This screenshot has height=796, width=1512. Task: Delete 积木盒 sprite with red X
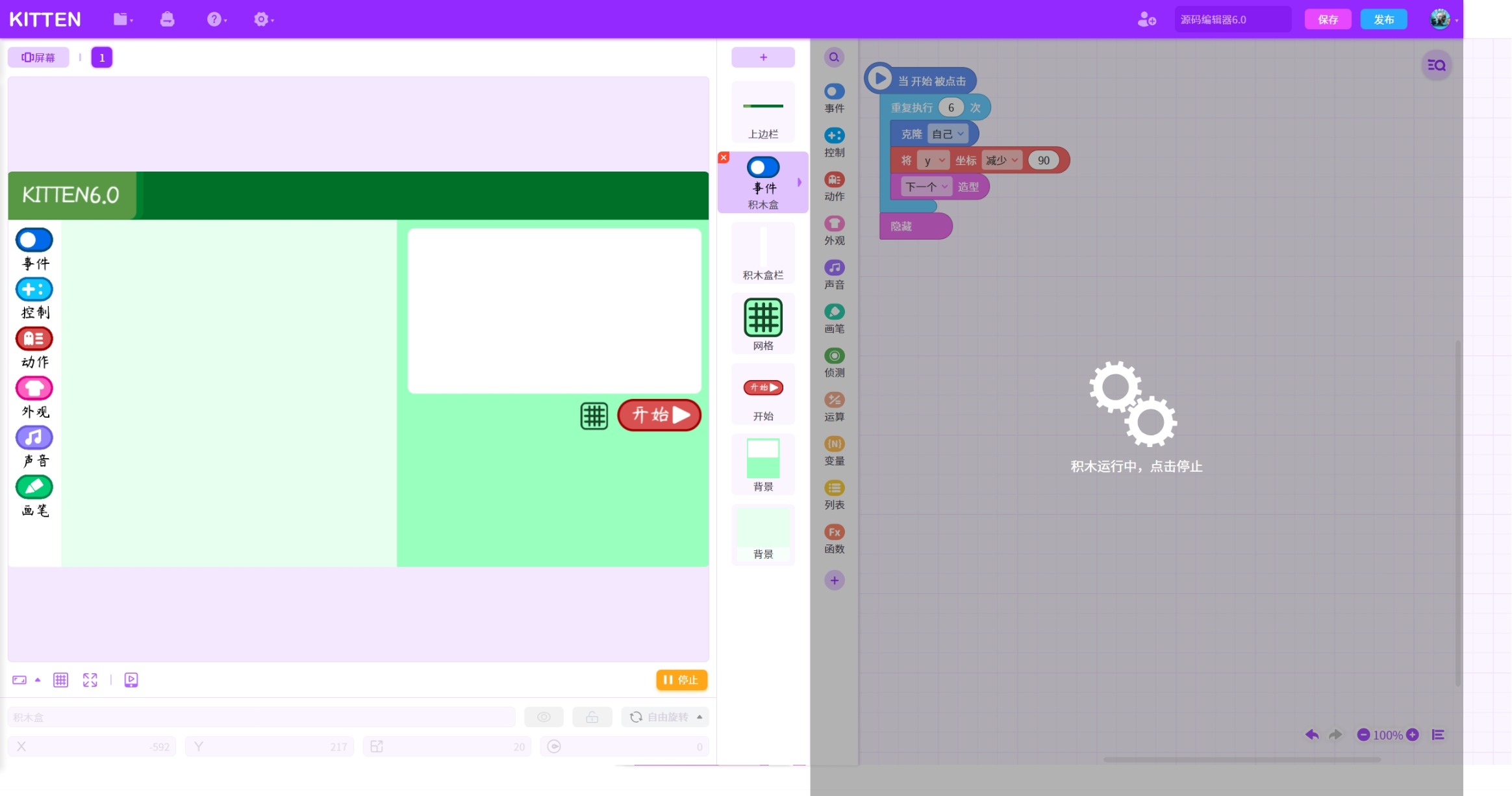(x=724, y=157)
